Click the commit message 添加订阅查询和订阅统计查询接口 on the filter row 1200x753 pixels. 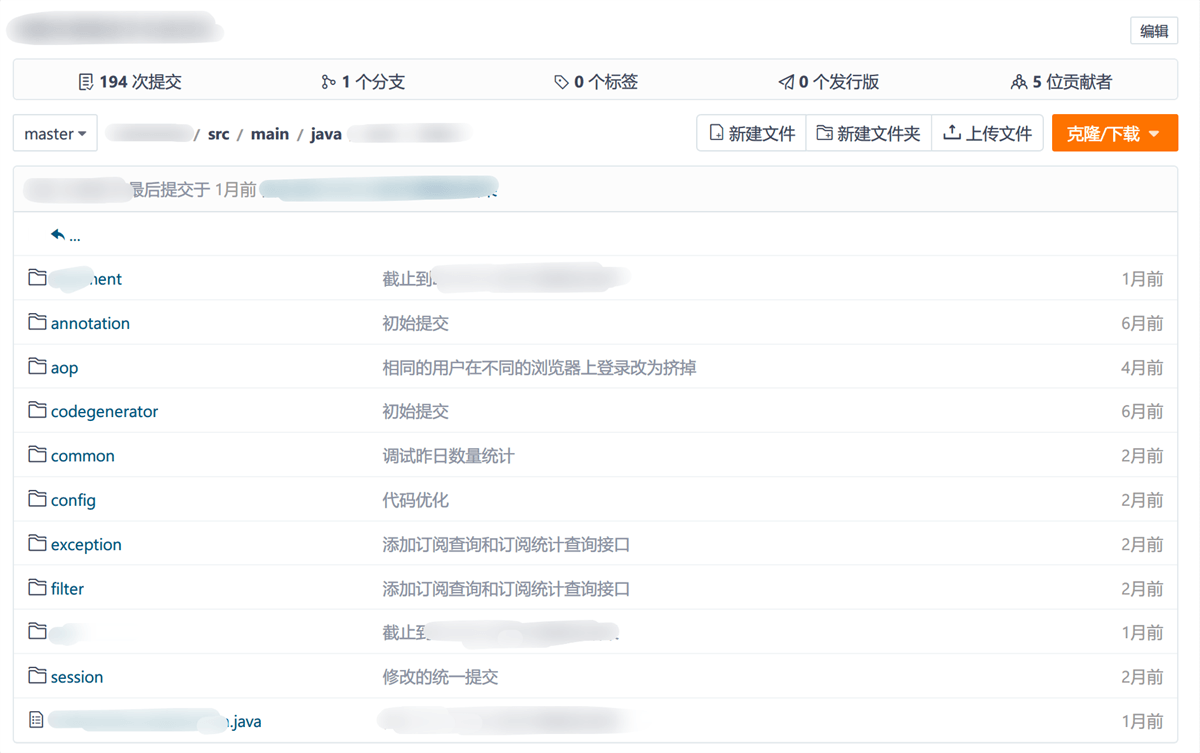tap(505, 588)
